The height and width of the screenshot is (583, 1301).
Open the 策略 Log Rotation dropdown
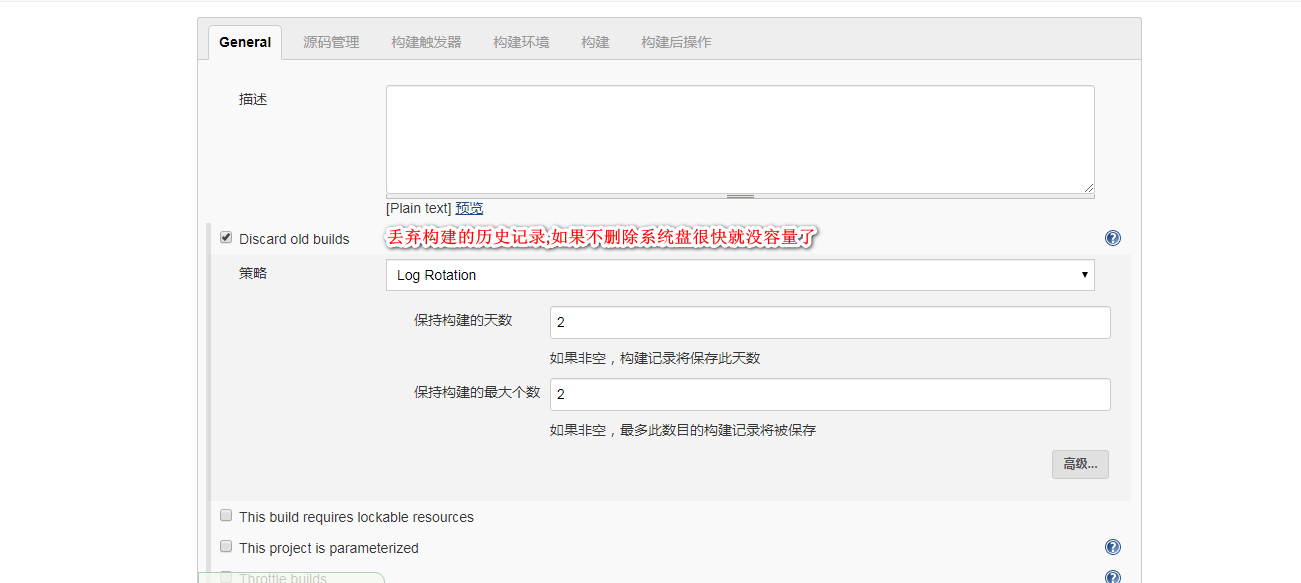(740, 275)
